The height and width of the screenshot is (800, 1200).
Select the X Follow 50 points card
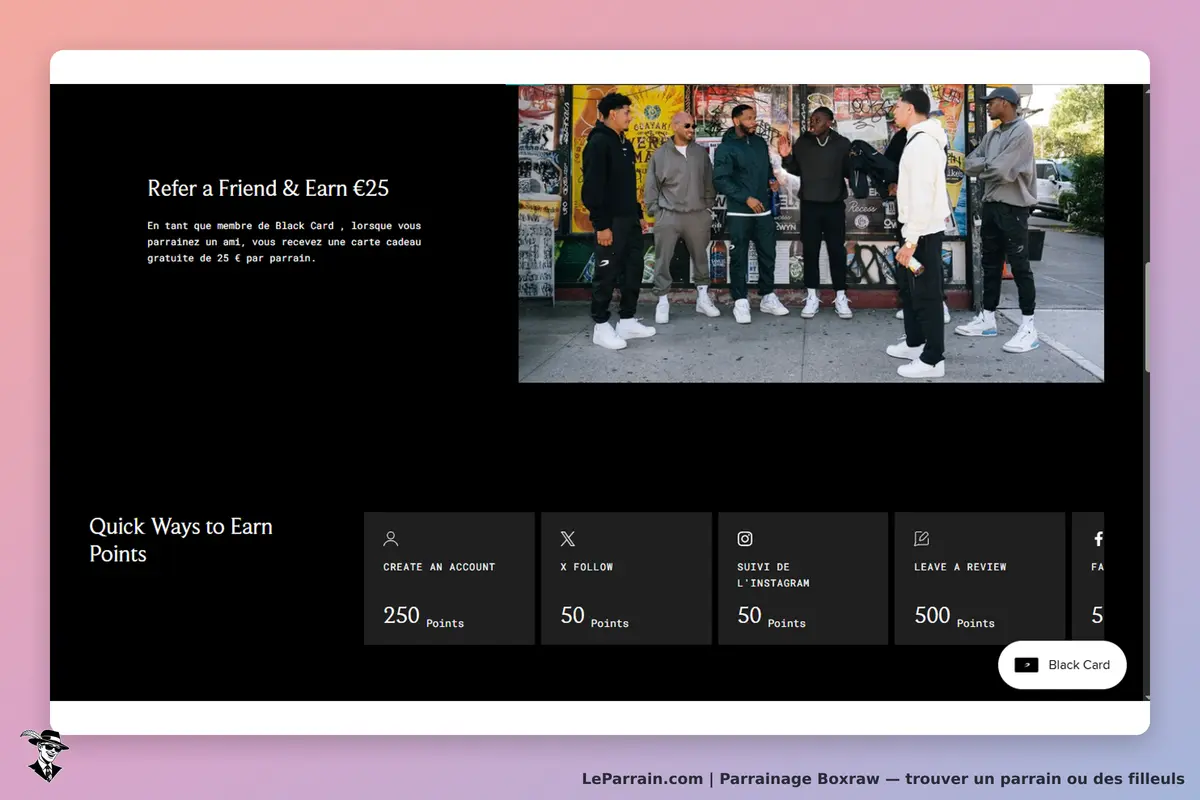pyautogui.click(x=626, y=579)
